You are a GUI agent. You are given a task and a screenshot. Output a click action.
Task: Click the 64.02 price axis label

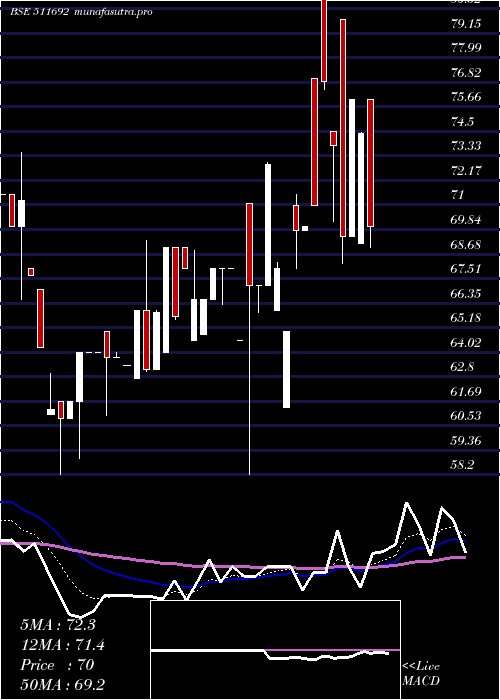tap(466, 343)
